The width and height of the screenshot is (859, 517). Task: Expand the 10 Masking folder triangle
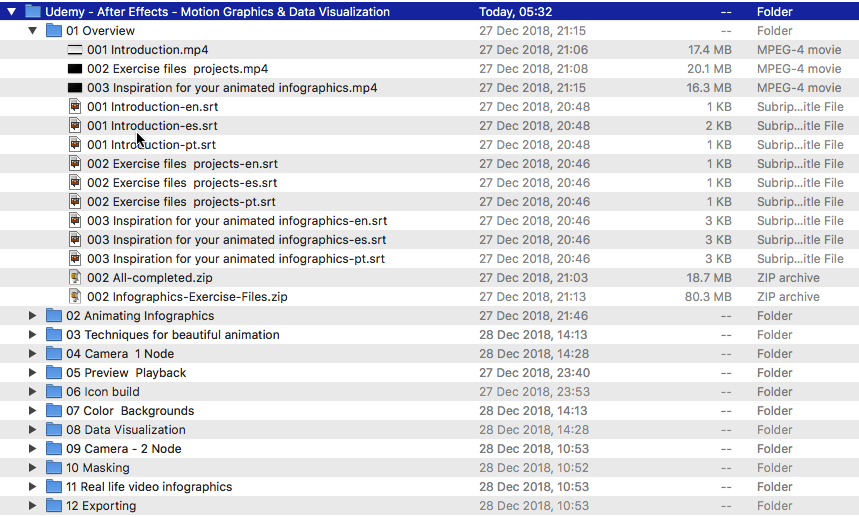coord(33,468)
